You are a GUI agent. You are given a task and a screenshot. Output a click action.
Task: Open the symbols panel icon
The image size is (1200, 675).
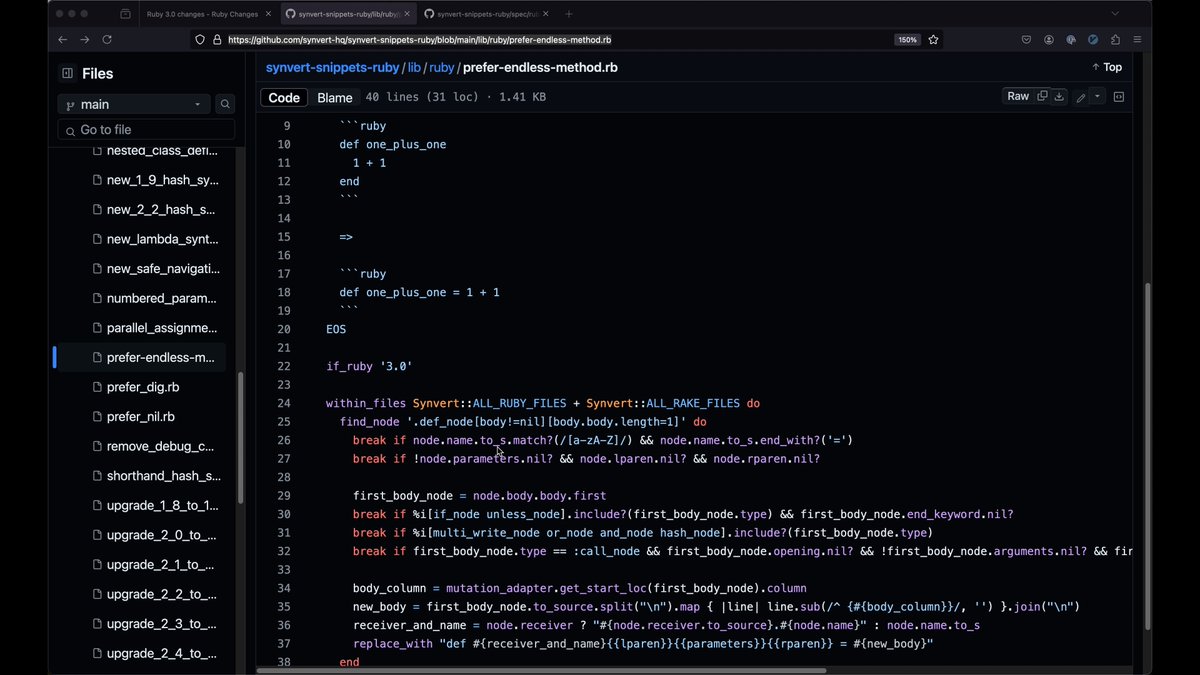point(1118,97)
